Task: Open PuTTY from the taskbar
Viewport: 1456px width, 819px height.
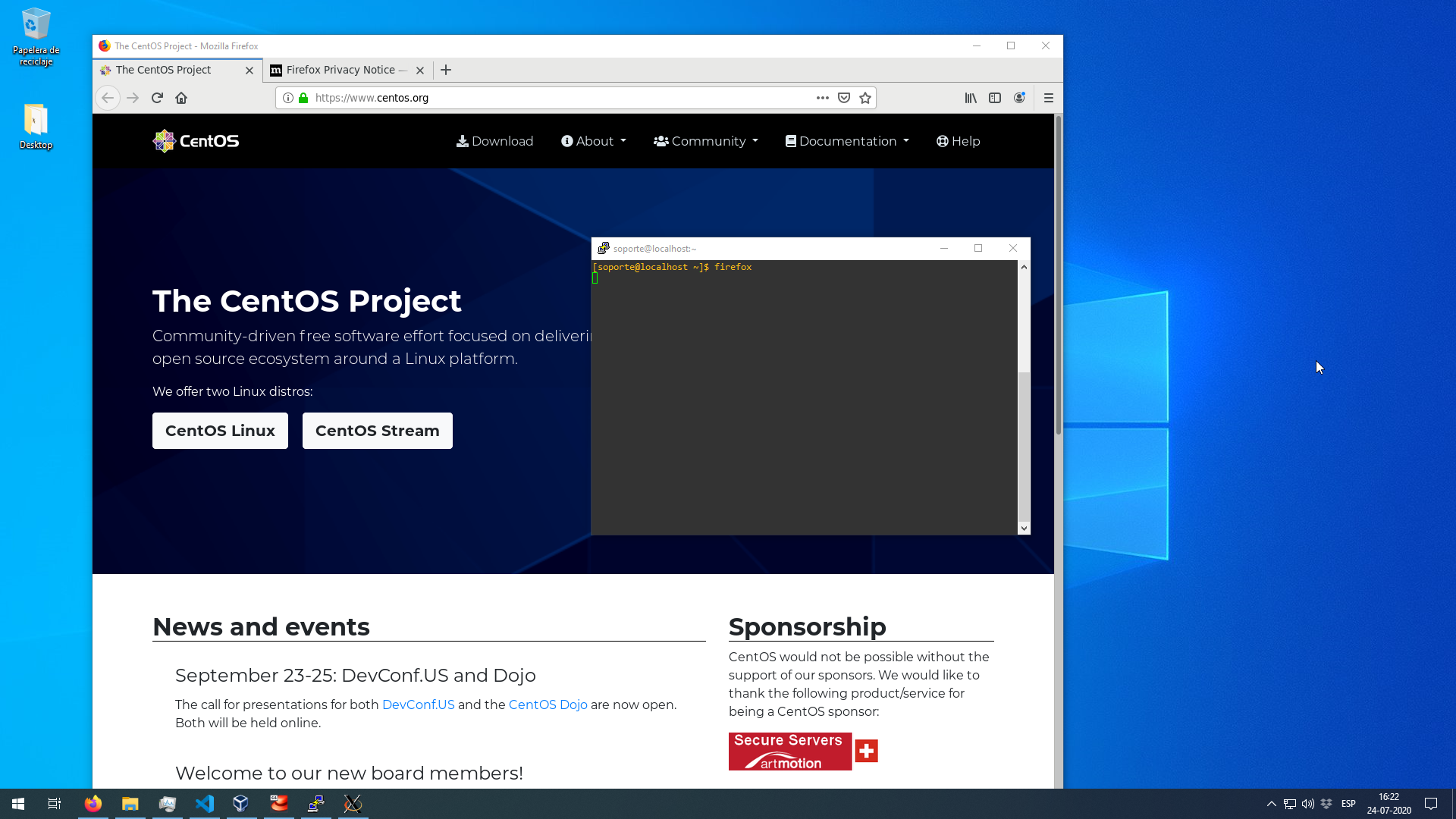Action: click(315, 804)
